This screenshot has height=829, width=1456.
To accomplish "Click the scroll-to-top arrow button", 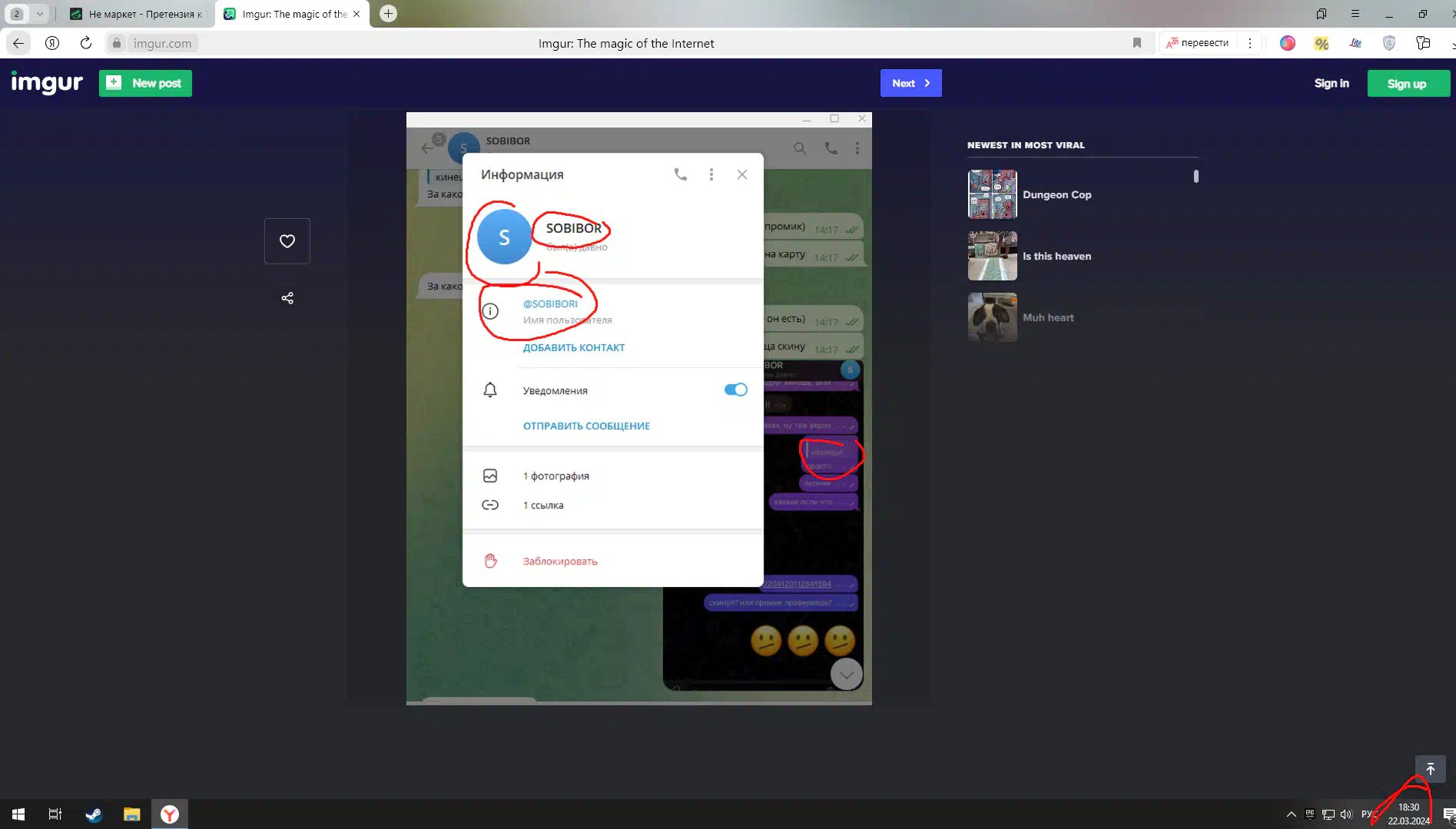I will 1431,769.
